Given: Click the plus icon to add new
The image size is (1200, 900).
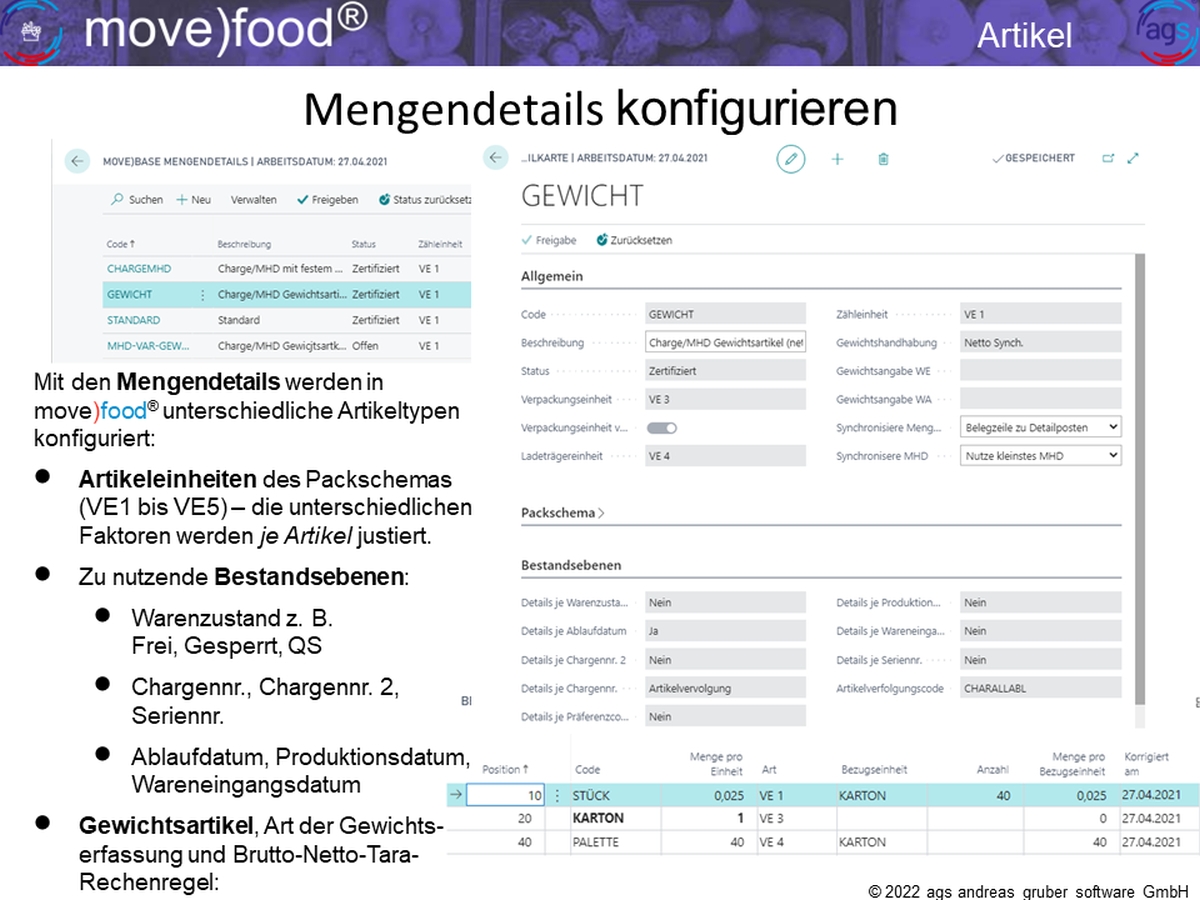Looking at the screenshot, I should [838, 159].
